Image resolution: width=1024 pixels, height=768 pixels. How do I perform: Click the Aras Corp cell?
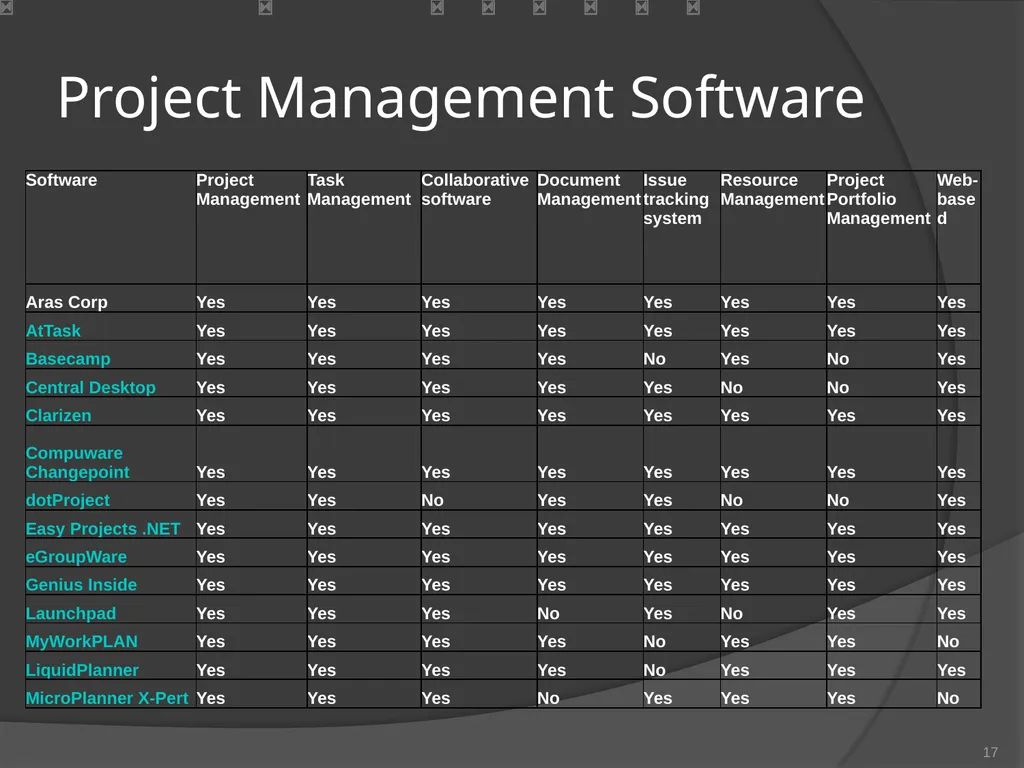(110, 298)
